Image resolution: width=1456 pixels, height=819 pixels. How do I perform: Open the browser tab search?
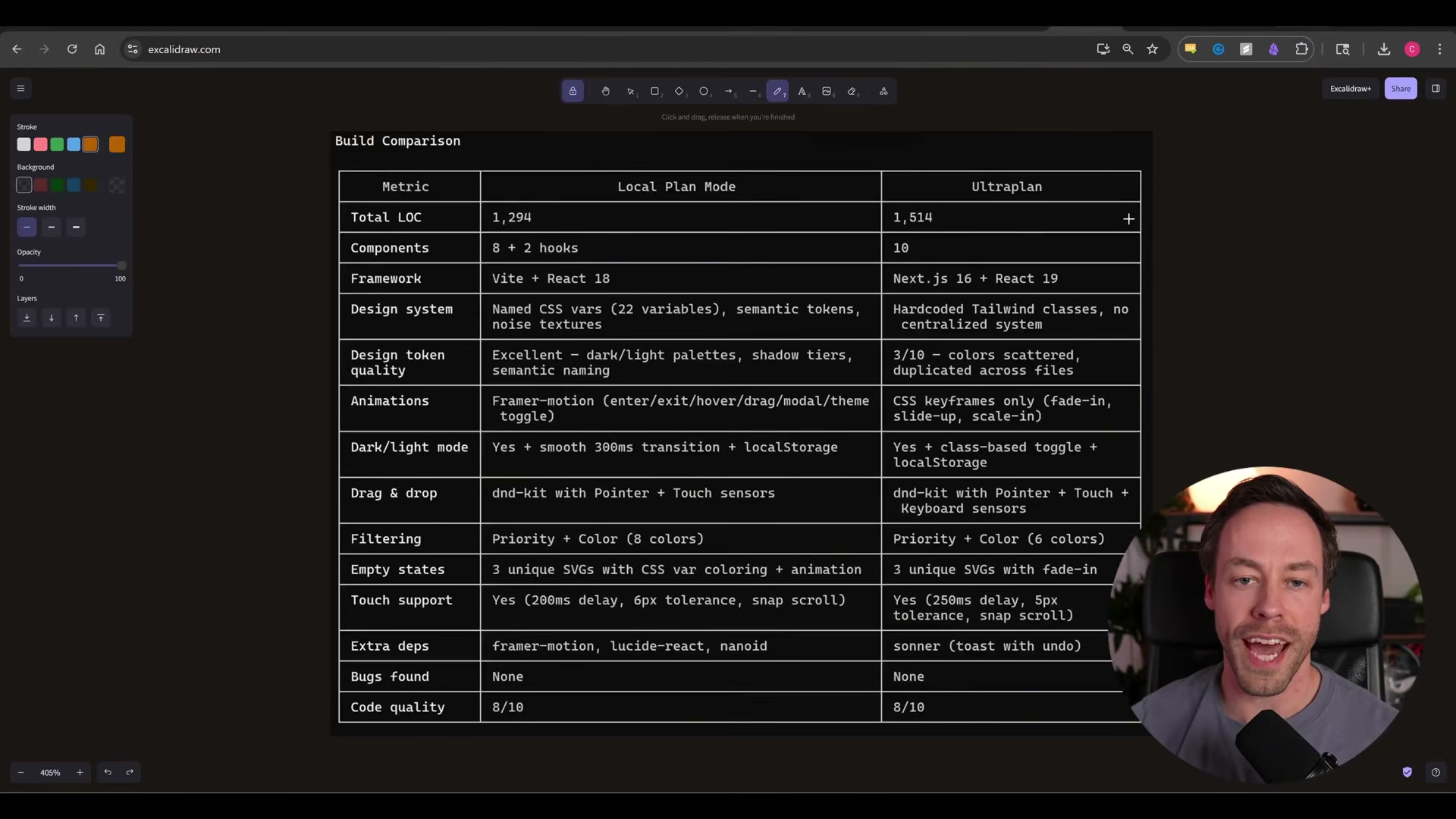pyautogui.click(x=1343, y=49)
